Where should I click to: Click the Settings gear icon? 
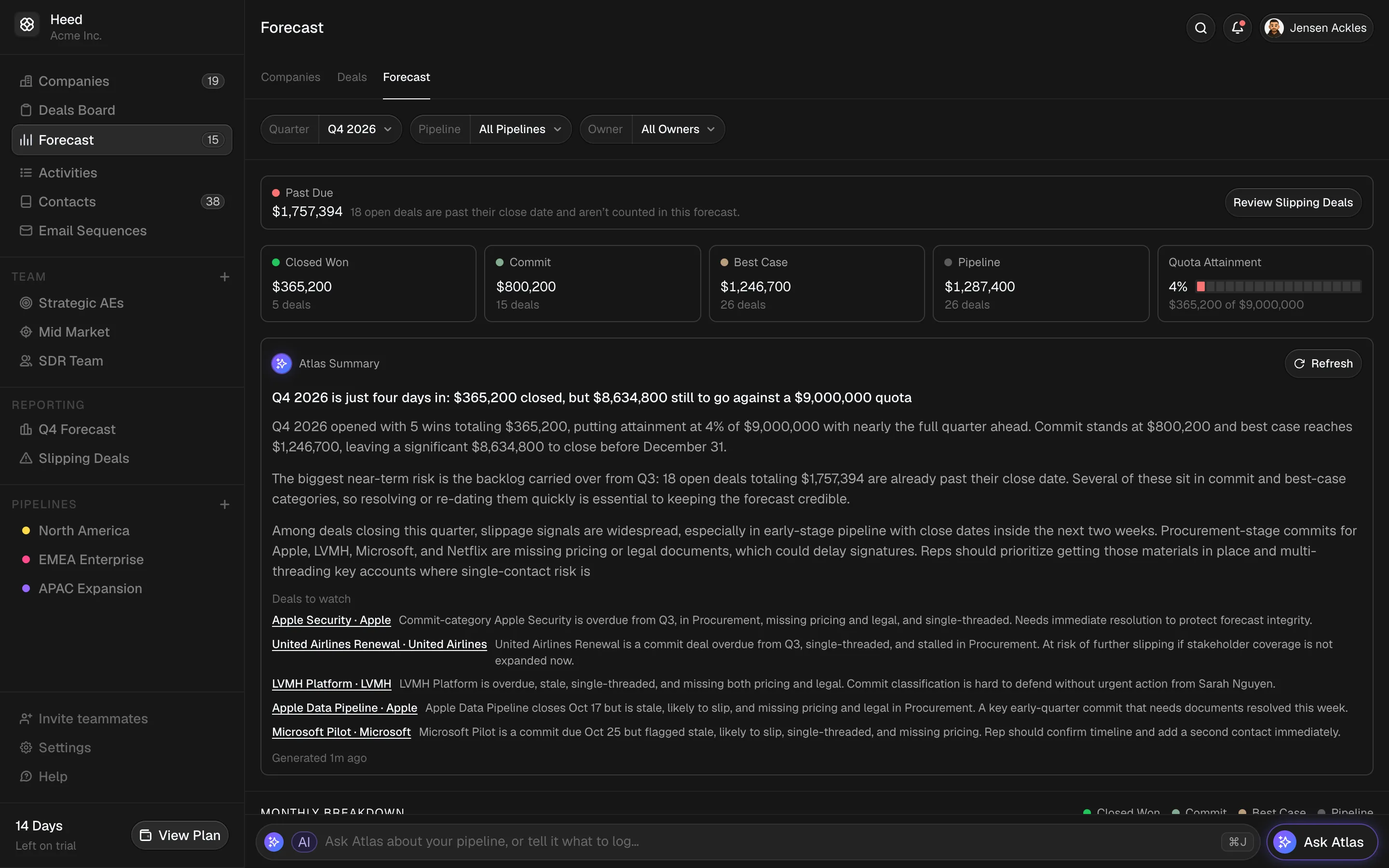coord(26,747)
